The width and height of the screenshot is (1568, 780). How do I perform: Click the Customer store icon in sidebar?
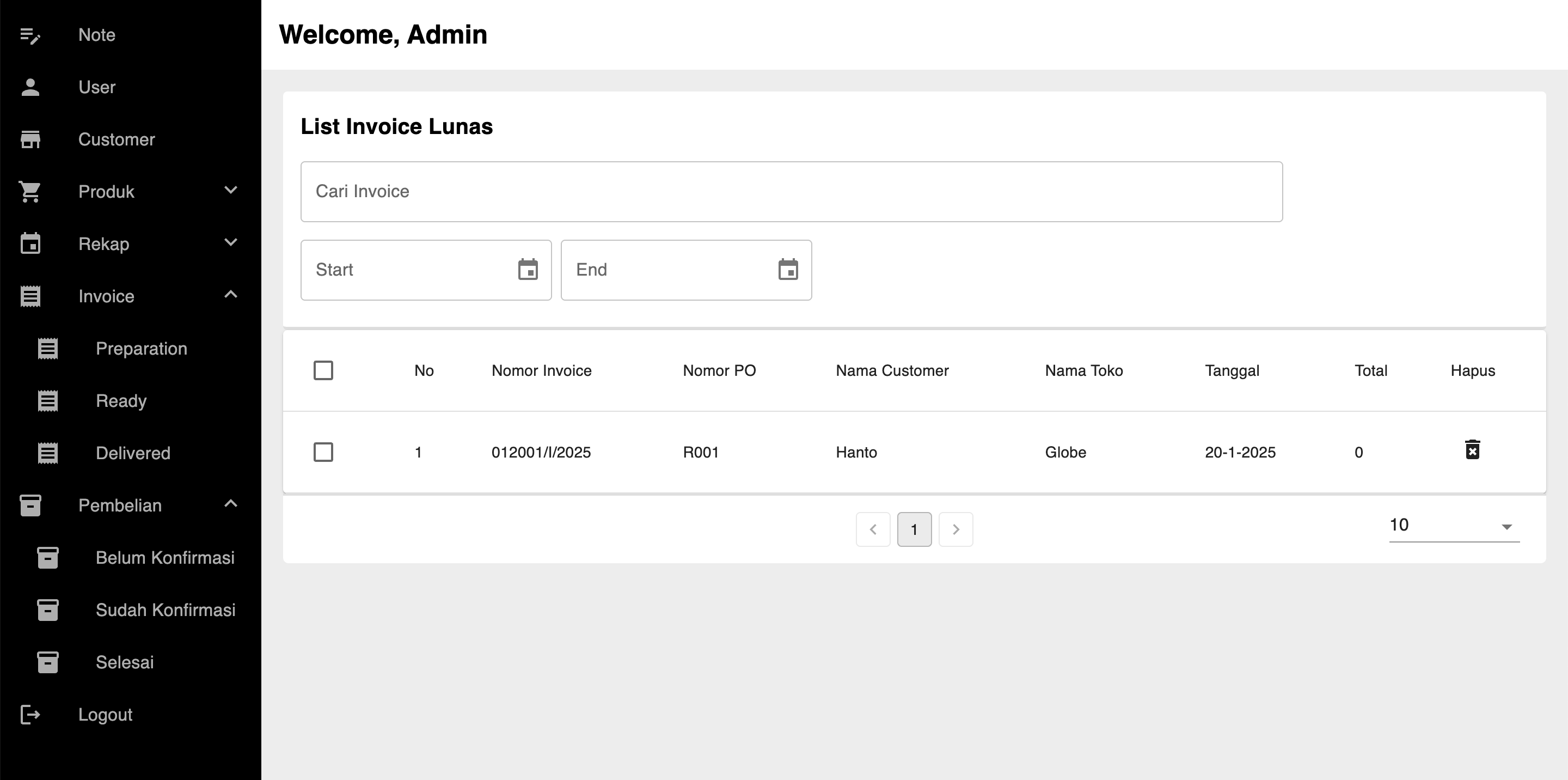click(x=30, y=139)
